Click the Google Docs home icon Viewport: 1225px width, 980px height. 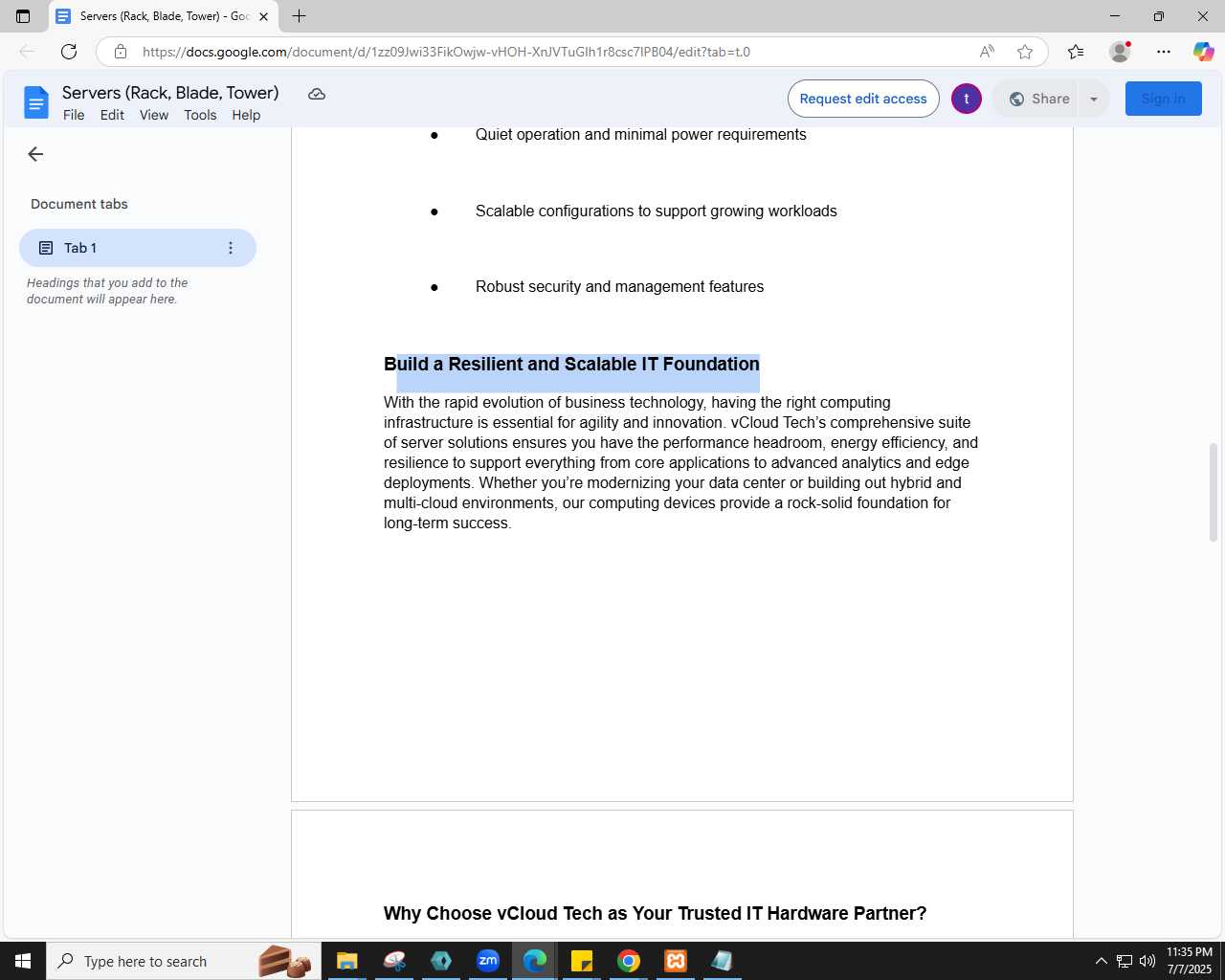click(x=36, y=102)
